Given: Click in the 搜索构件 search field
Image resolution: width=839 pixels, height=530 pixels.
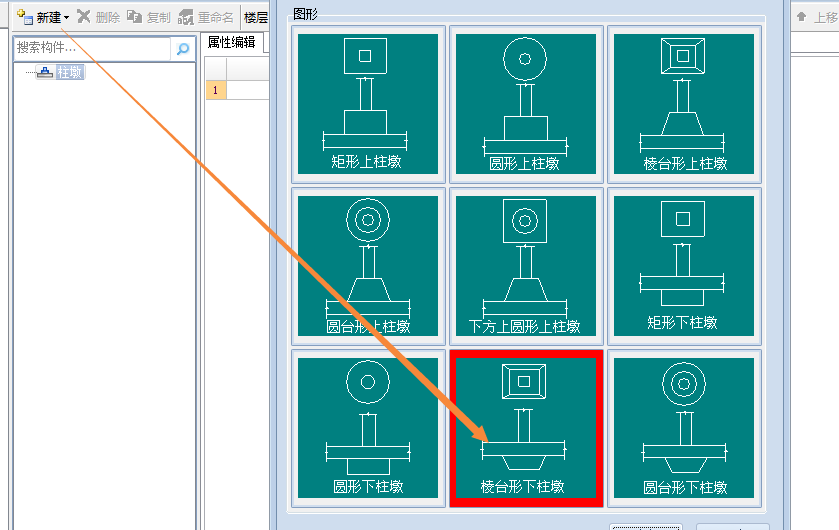Looking at the screenshot, I should coord(93,48).
